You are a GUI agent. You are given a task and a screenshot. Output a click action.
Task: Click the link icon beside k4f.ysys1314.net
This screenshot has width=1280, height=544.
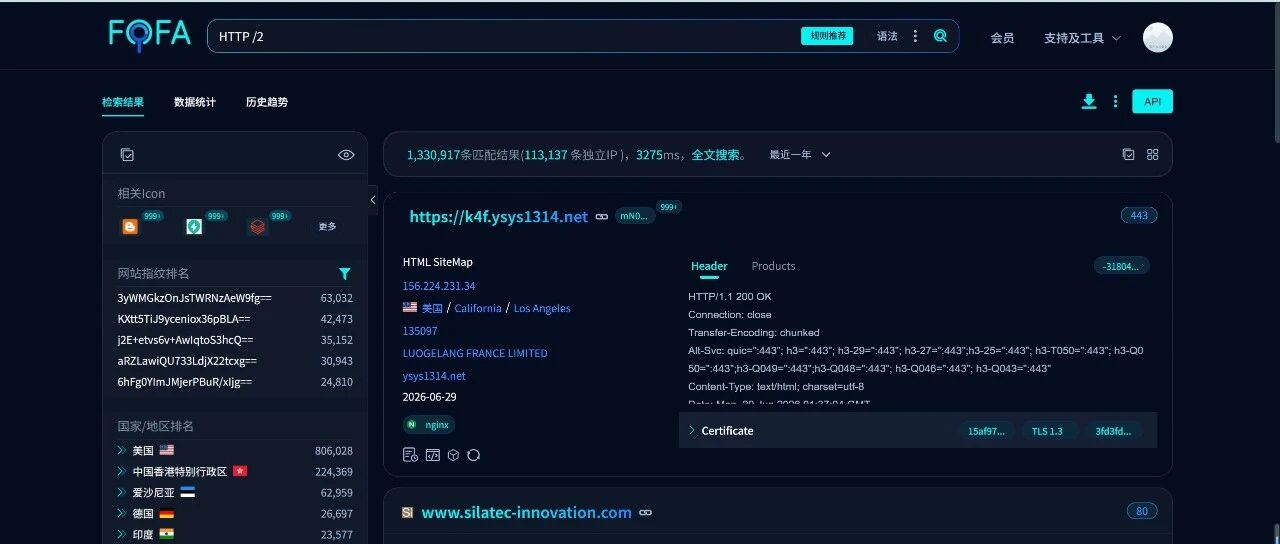[x=602, y=216]
